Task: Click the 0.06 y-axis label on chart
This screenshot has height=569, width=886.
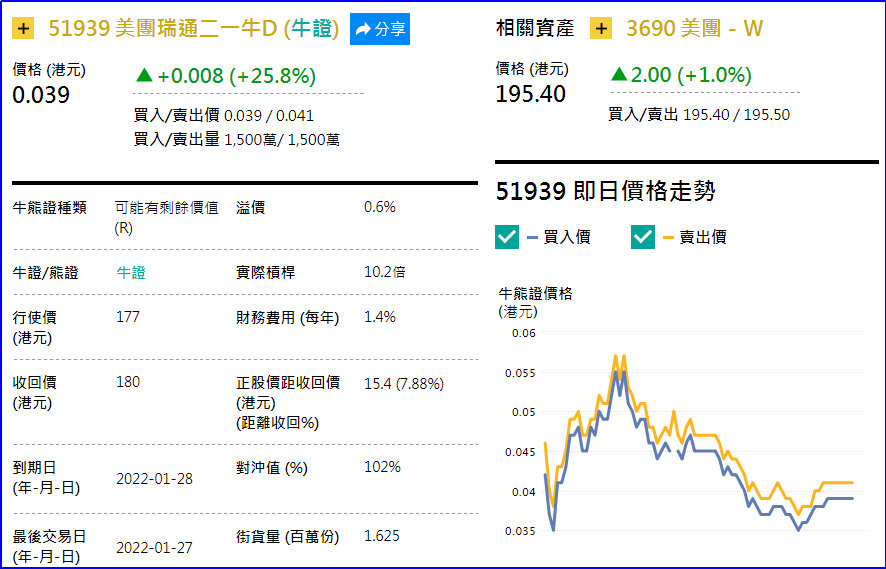Action: pyautogui.click(x=523, y=333)
